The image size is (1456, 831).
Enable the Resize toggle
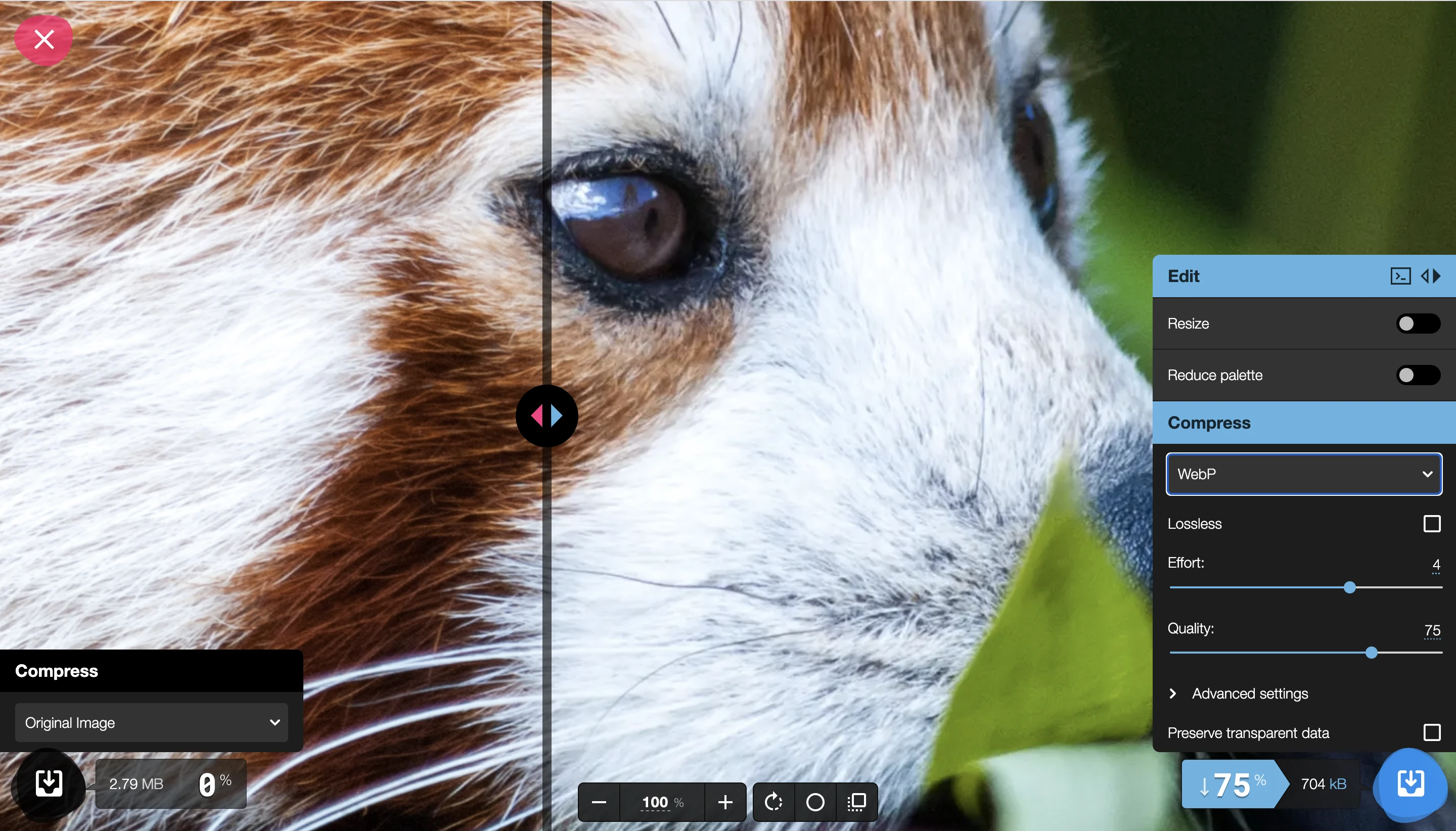click(1418, 324)
